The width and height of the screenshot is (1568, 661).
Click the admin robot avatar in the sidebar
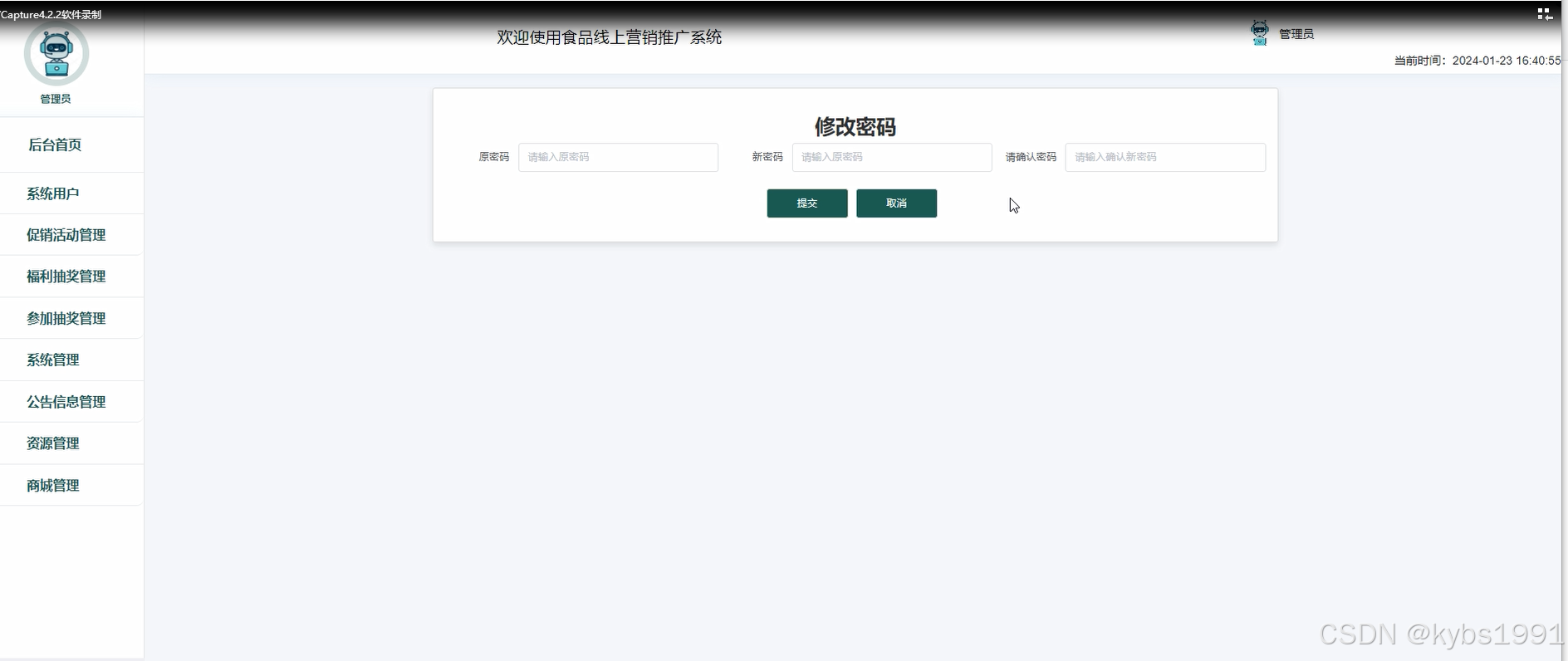pos(56,53)
